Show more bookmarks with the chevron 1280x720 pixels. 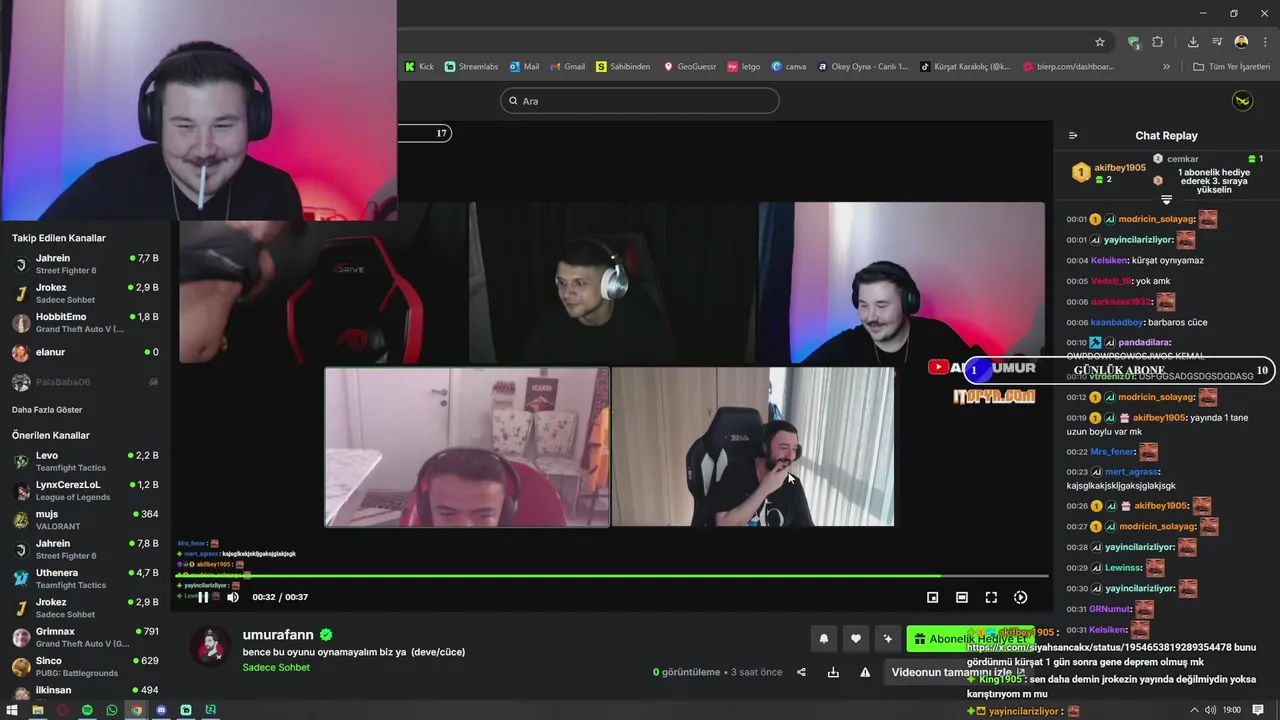click(x=1166, y=67)
